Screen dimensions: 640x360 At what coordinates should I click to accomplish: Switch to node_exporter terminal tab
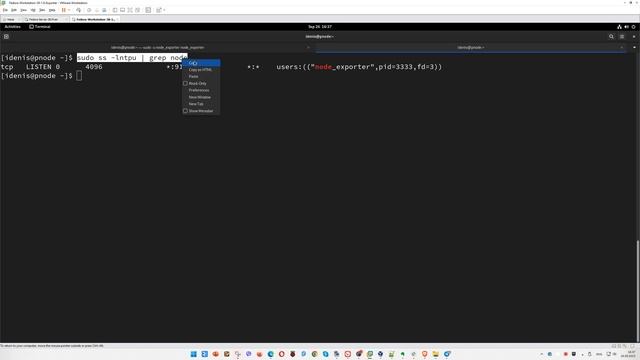[158, 47]
